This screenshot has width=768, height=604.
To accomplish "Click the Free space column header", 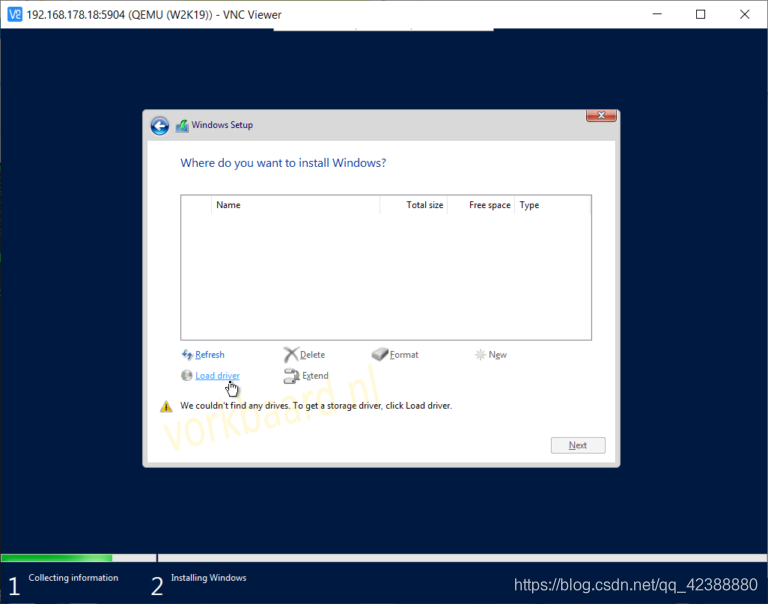I will [481, 205].
